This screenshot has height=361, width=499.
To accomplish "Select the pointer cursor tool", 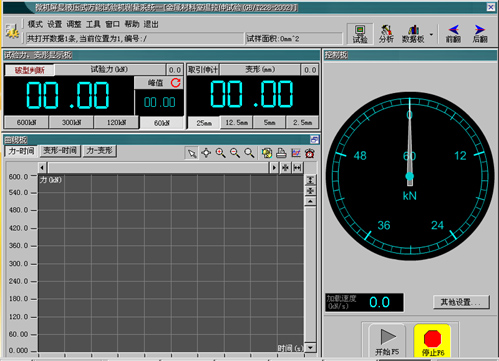I will pos(192,153).
